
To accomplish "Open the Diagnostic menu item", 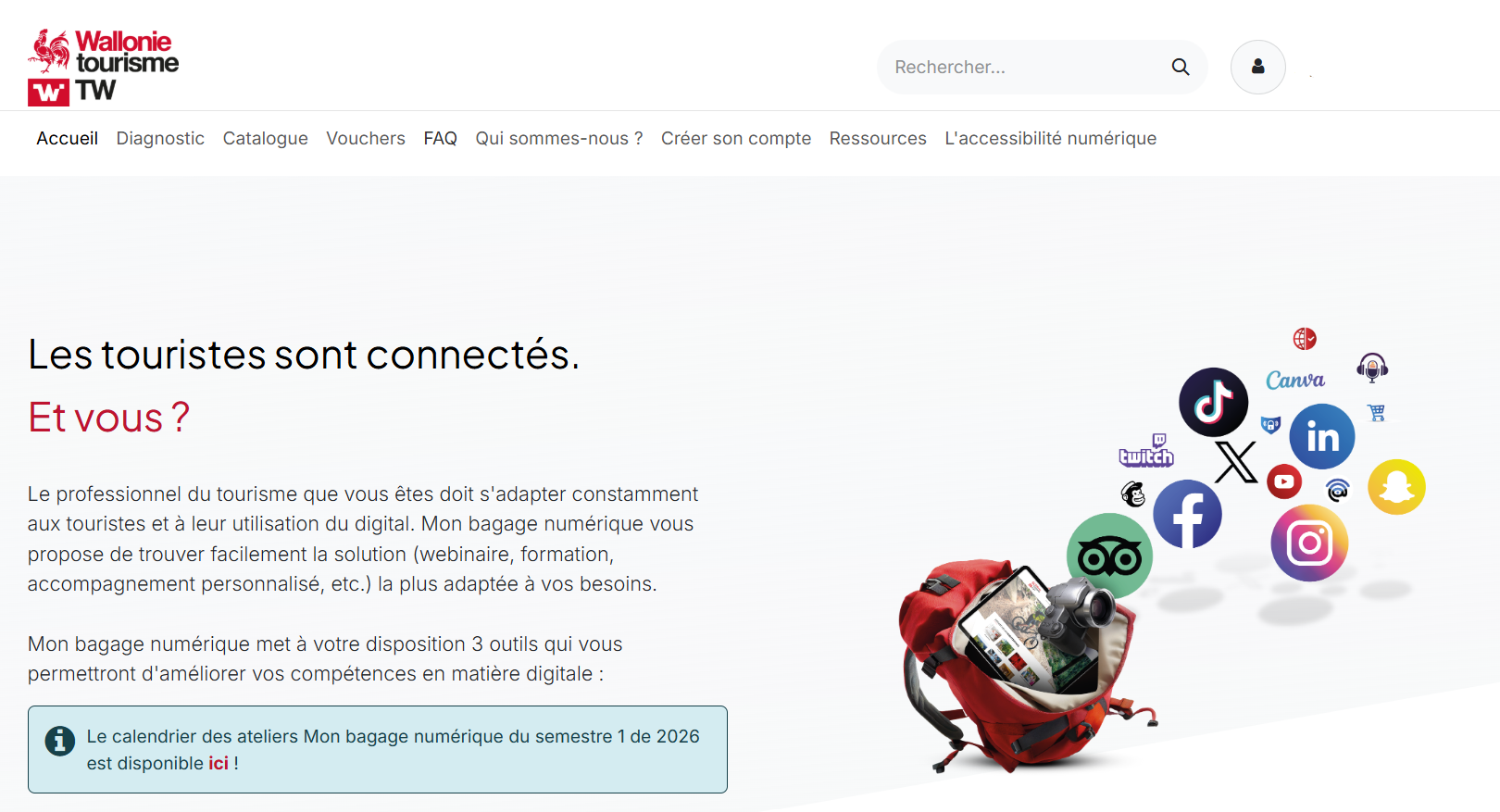I will [160, 138].
